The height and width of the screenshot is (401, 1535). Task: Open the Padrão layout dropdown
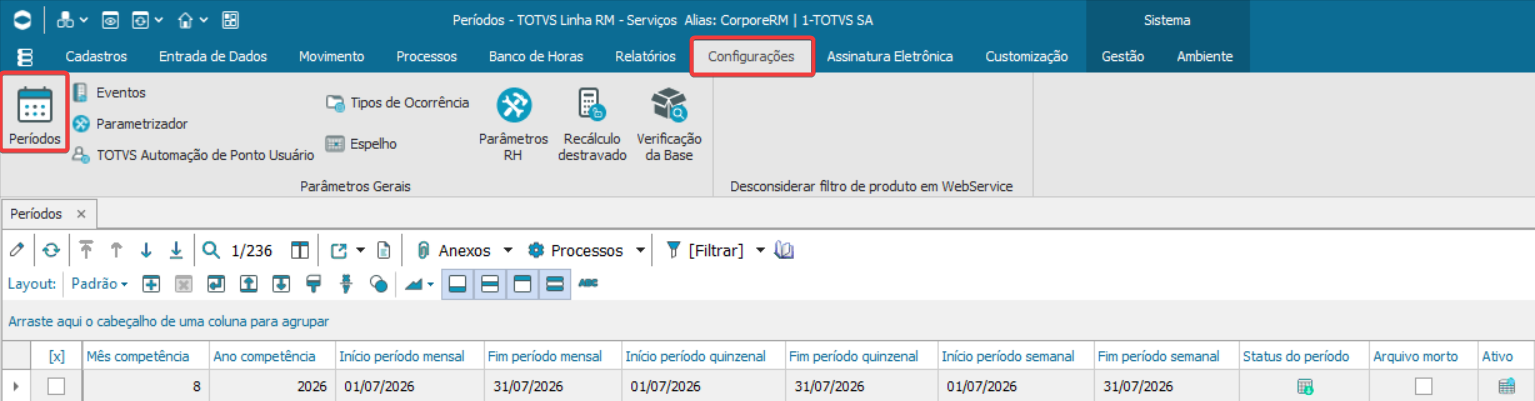click(x=99, y=284)
